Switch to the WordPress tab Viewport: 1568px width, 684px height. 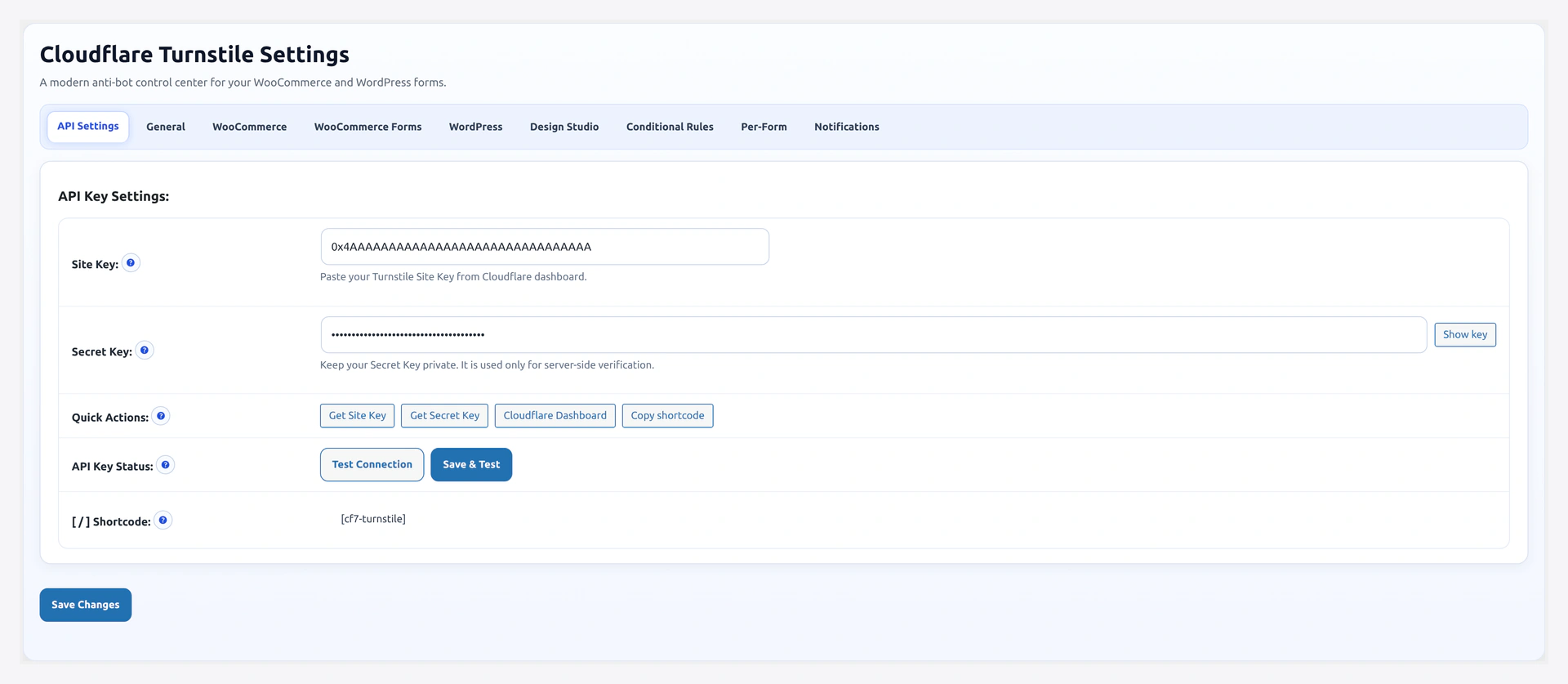click(476, 127)
